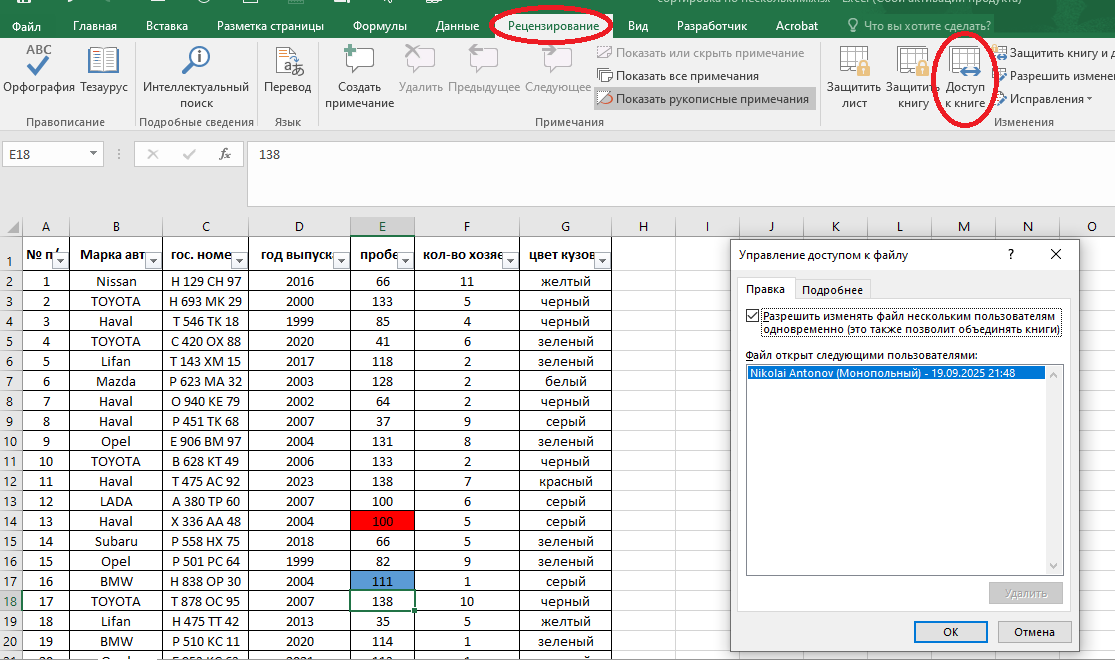Click Отмена in the access dialog
1115x660 pixels.
pos(1034,632)
